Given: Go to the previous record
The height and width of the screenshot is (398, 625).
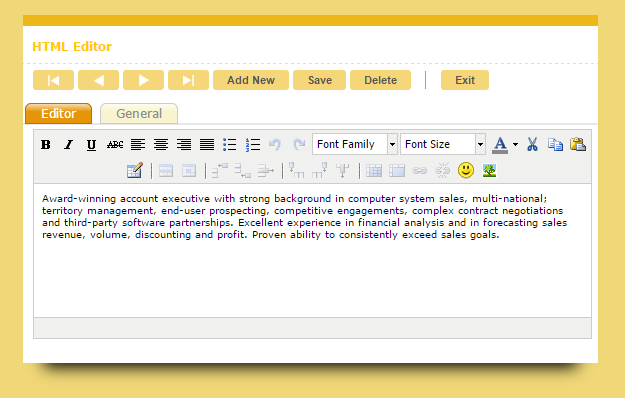Looking at the screenshot, I should pos(98,80).
